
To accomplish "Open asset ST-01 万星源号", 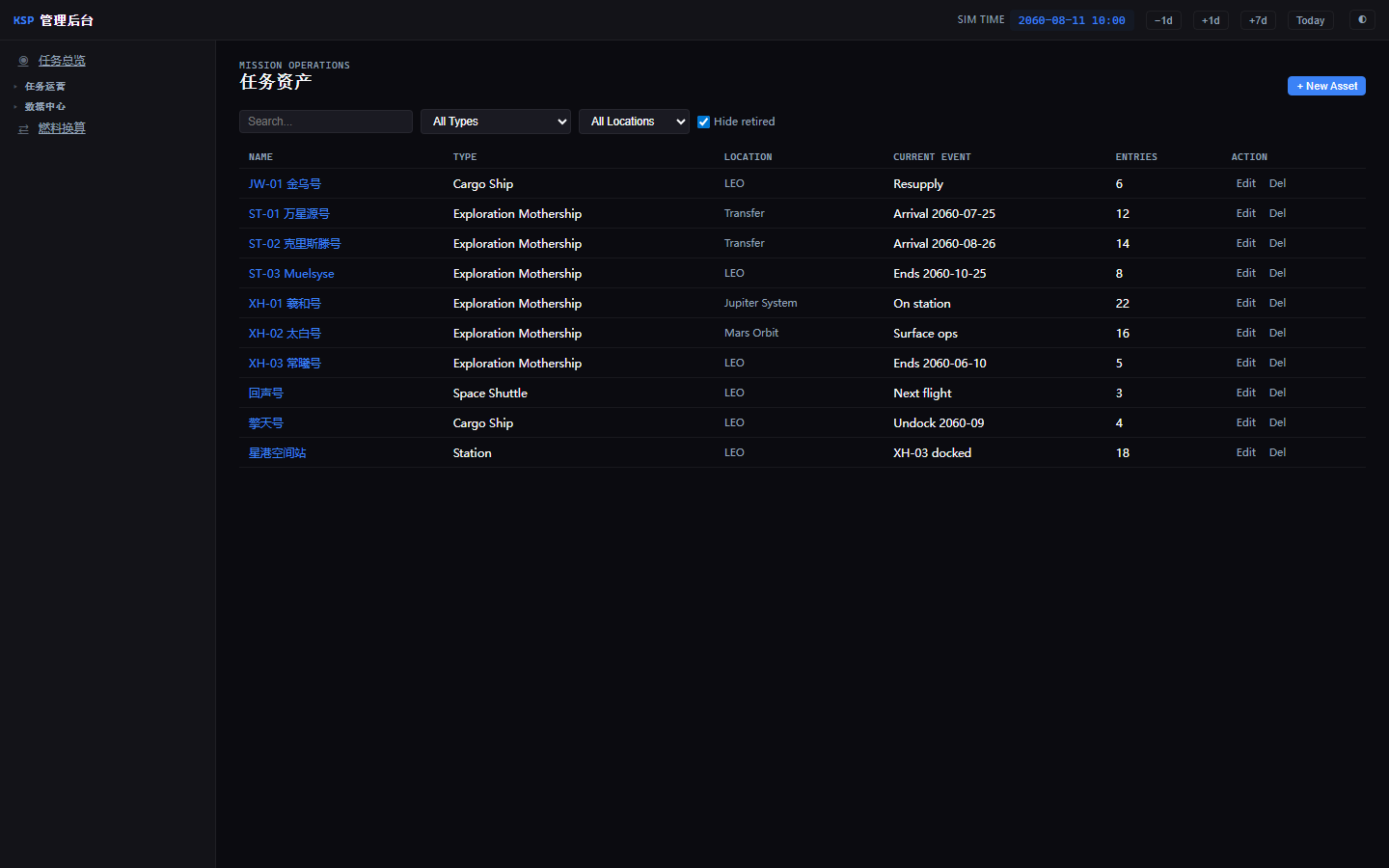I will click(289, 214).
